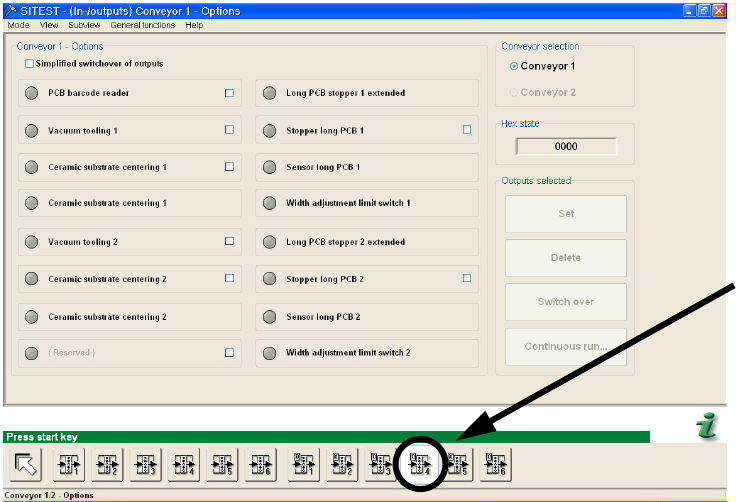Click the Sensor long PCB 2 status LED
This screenshot has height=502, width=736.
(269, 317)
